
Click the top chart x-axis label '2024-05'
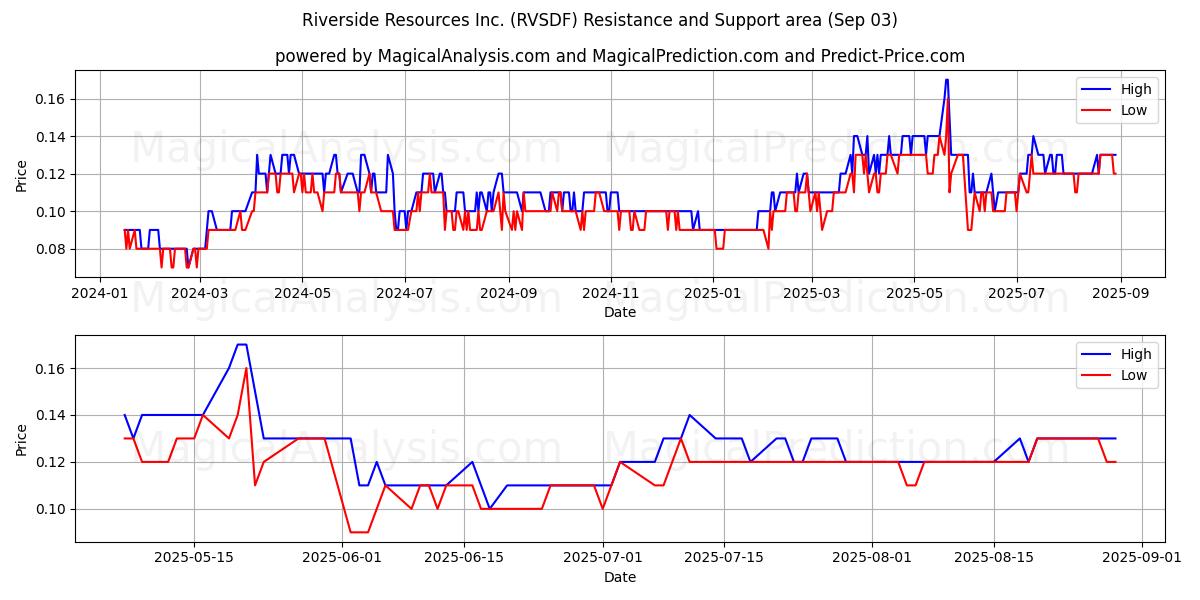[302, 294]
